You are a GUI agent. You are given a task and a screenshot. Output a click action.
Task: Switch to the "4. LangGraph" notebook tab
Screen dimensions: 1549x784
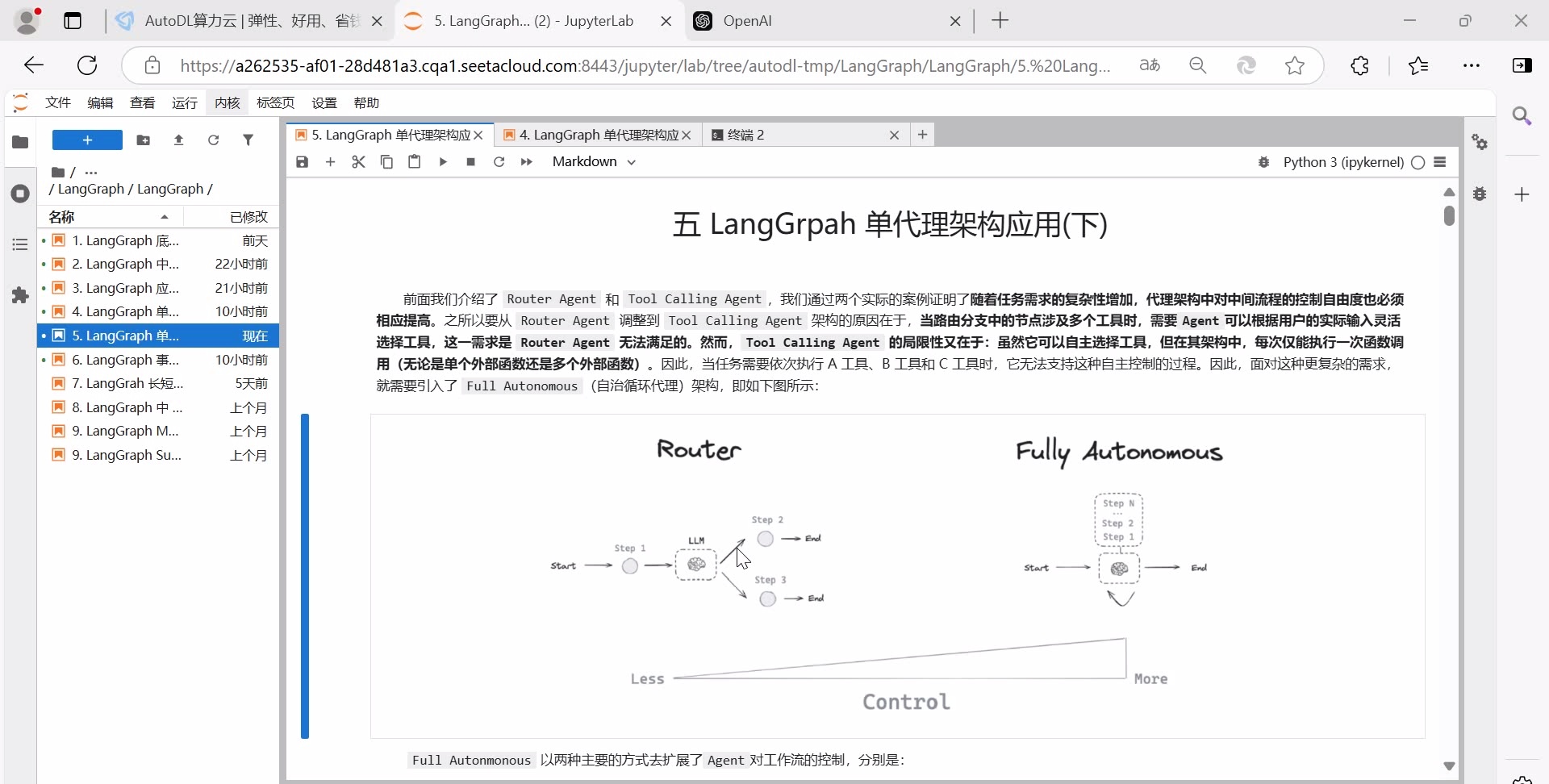pyautogui.click(x=597, y=134)
